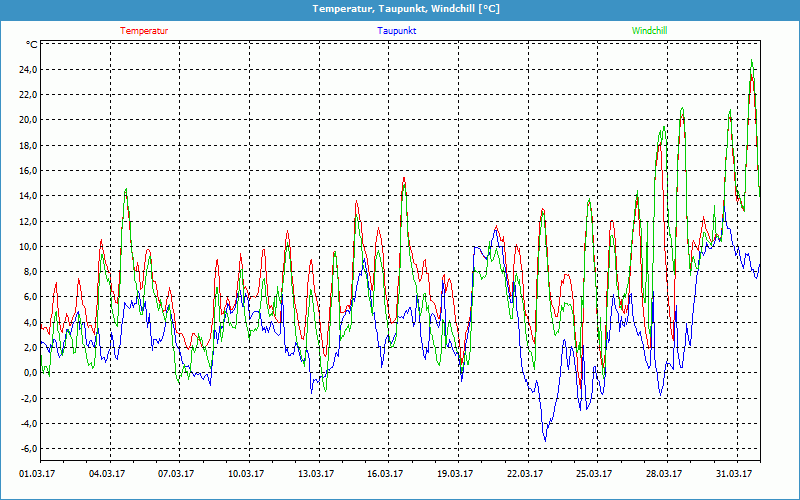This screenshot has height=500, width=800.
Task: Click the 18,0 y-axis tick label
Action: 28,146
